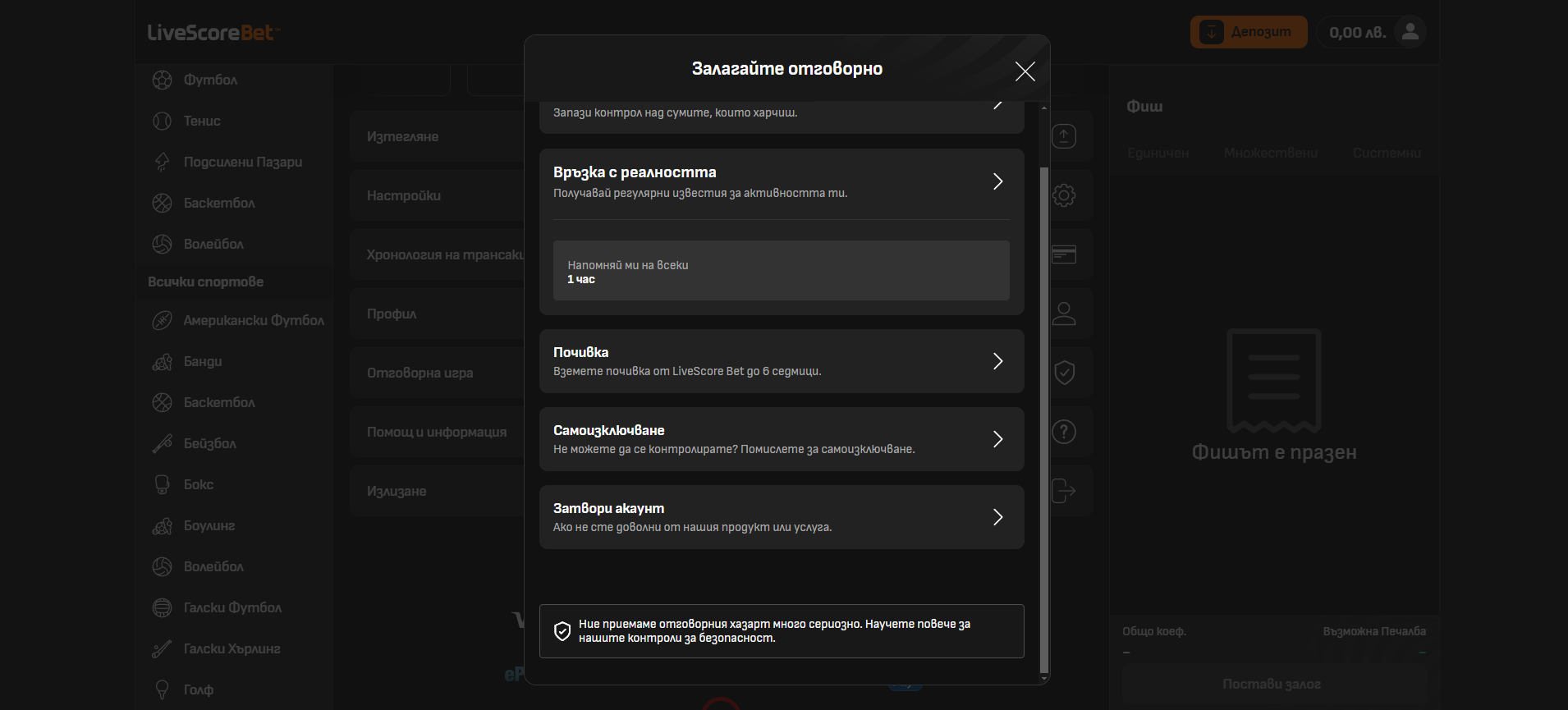Click the shield icon in the safety notice

tap(562, 631)
